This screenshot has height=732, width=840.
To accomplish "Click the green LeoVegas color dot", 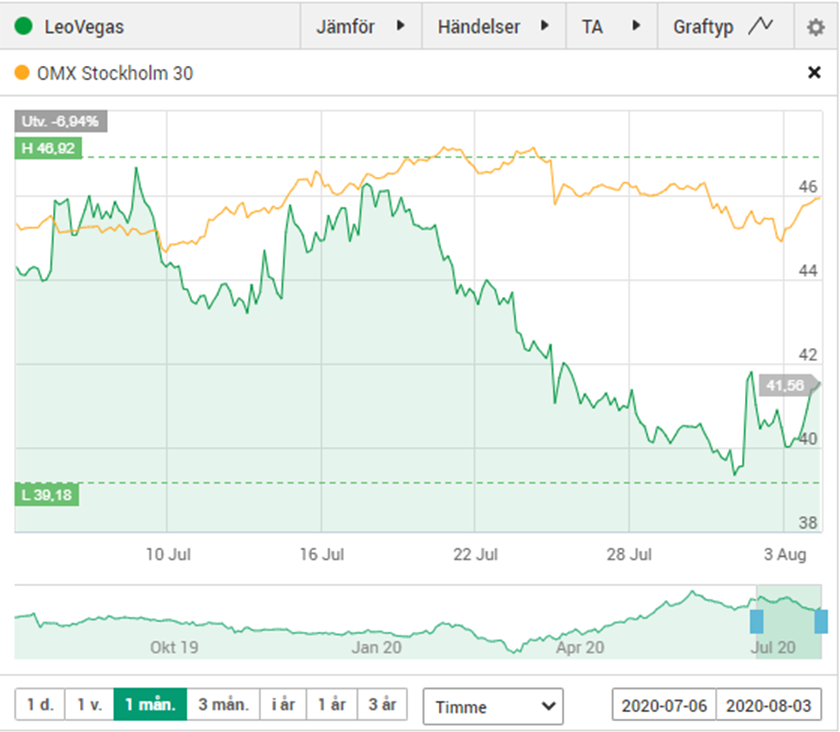I will 24,26.
